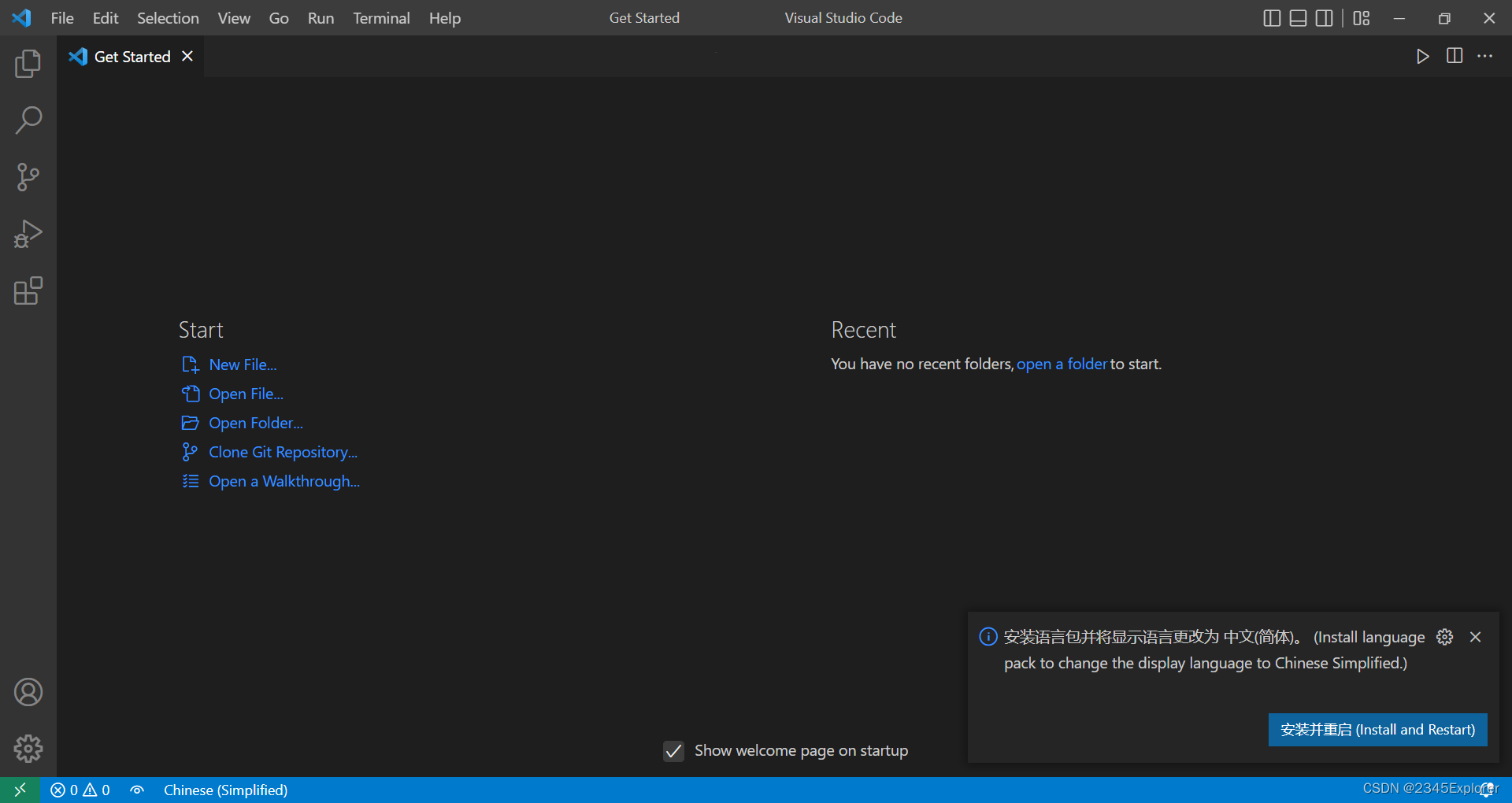Open the Accounts menu icon
This screenshot has height=803, width=1512.
pyautogui.click(x=28, y=692)
